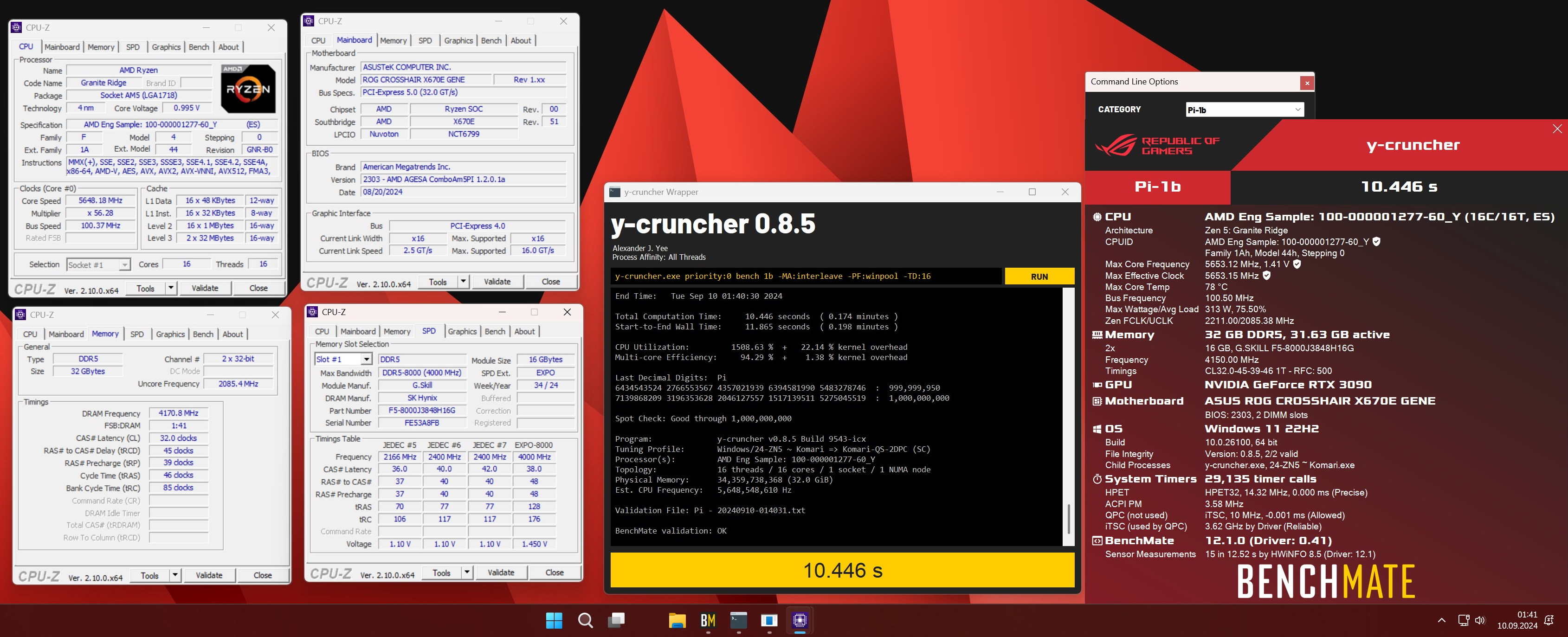Click the F5-8000J3848H16G Part Number field
This screenshot has width=1568, height=637.
(x=422, y=410)
